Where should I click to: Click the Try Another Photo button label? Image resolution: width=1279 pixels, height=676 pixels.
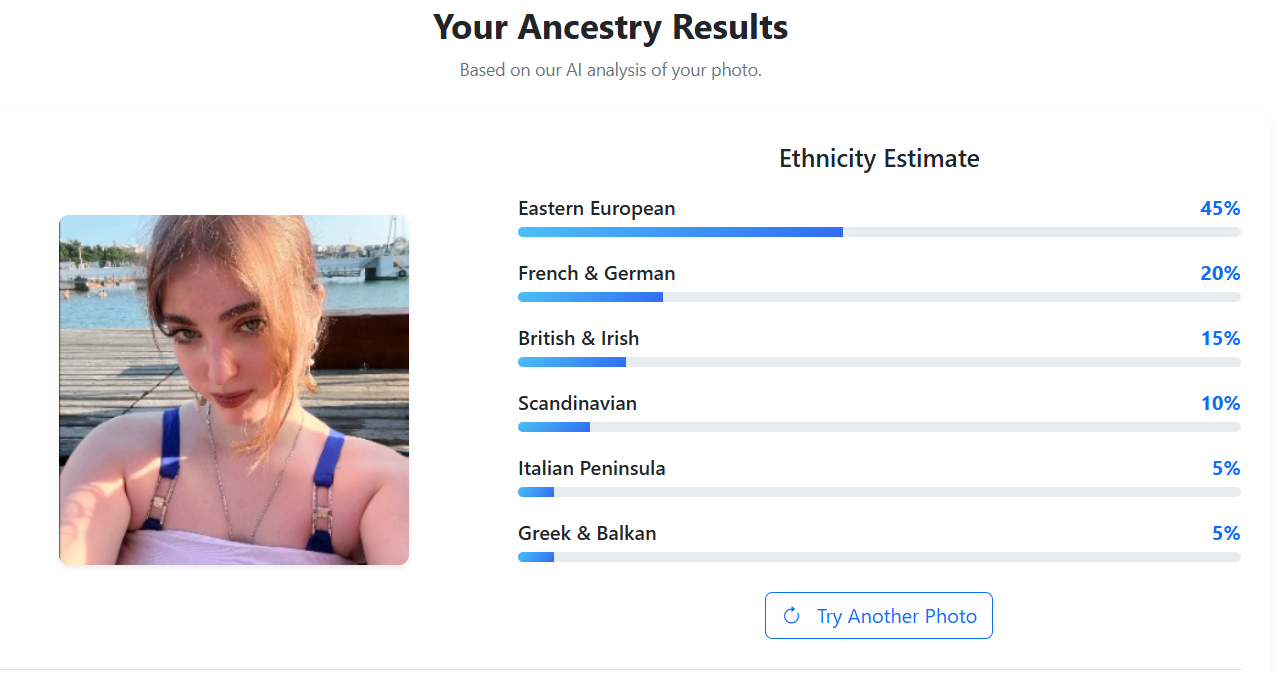[896, 616]
